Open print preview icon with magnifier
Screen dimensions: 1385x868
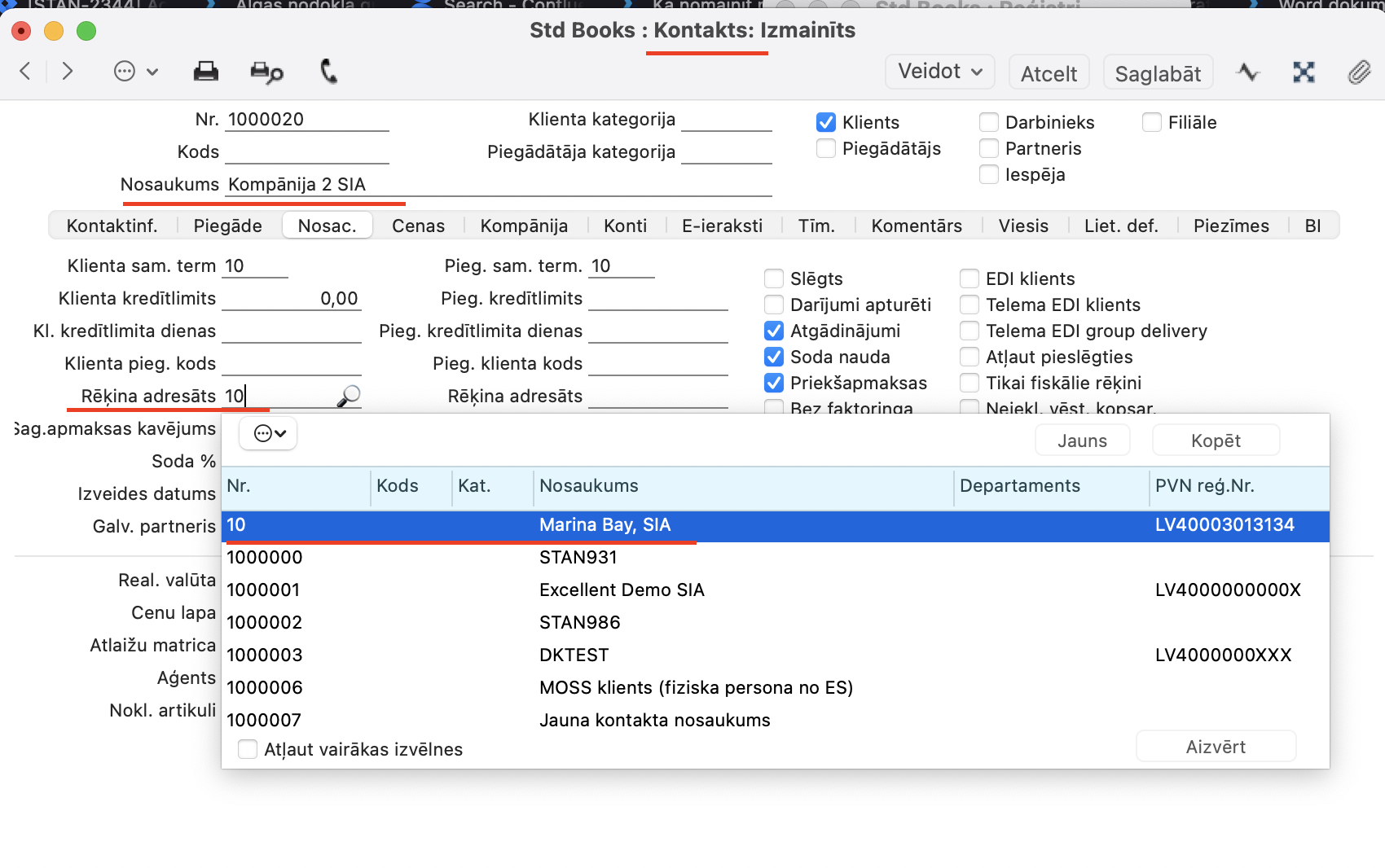tap(266, 72)
